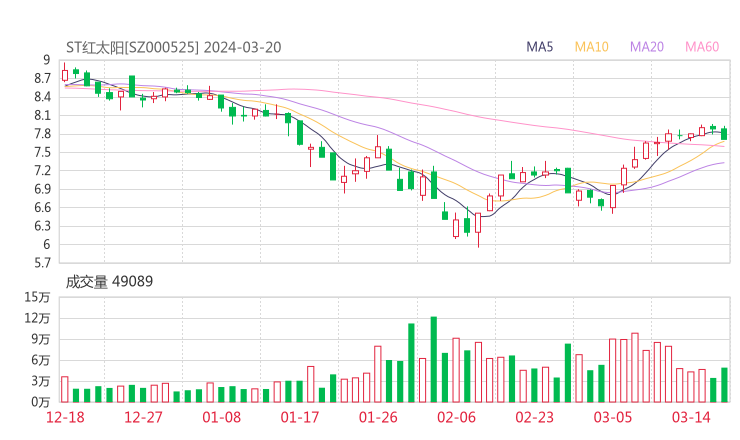Select the 12-27 date on the x-axis
740x440 pixels.
[x=145, y=417]
